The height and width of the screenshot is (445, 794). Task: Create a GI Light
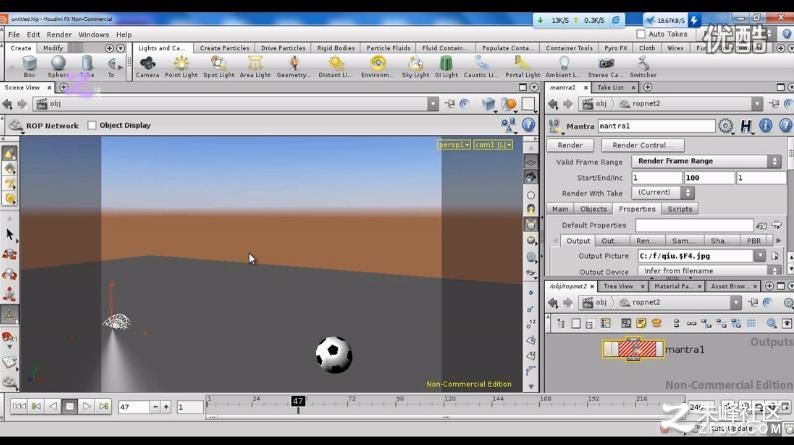pos(446,67)
